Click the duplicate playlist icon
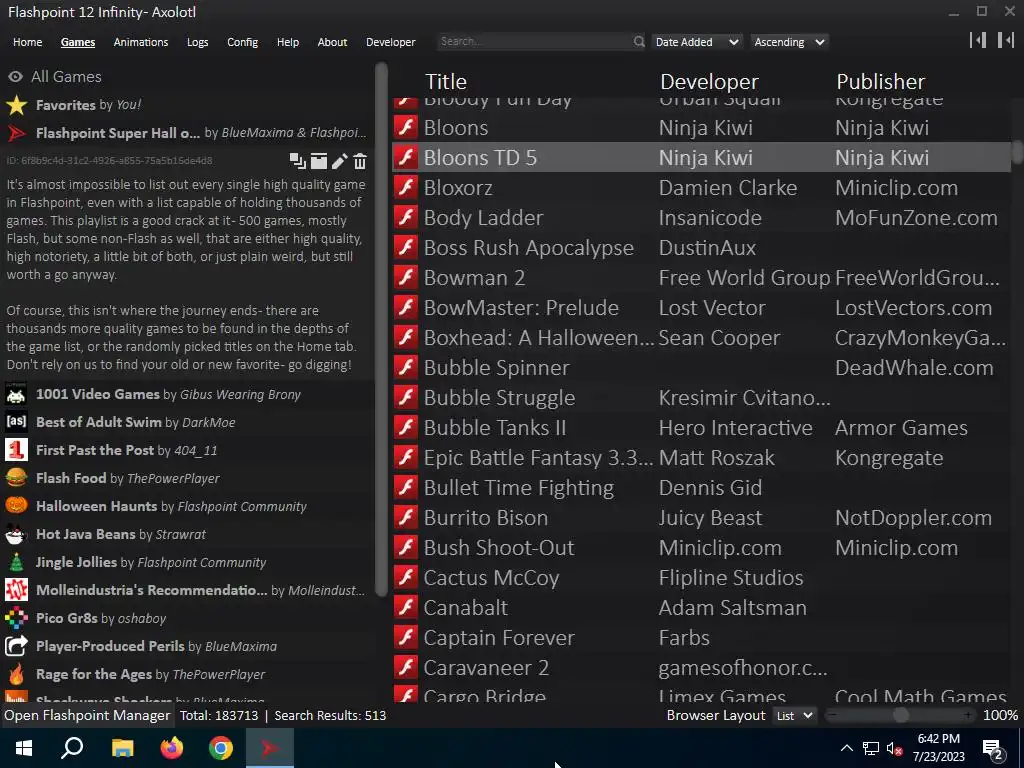This screenshot has width=1024, height=768. pos(297,161)
